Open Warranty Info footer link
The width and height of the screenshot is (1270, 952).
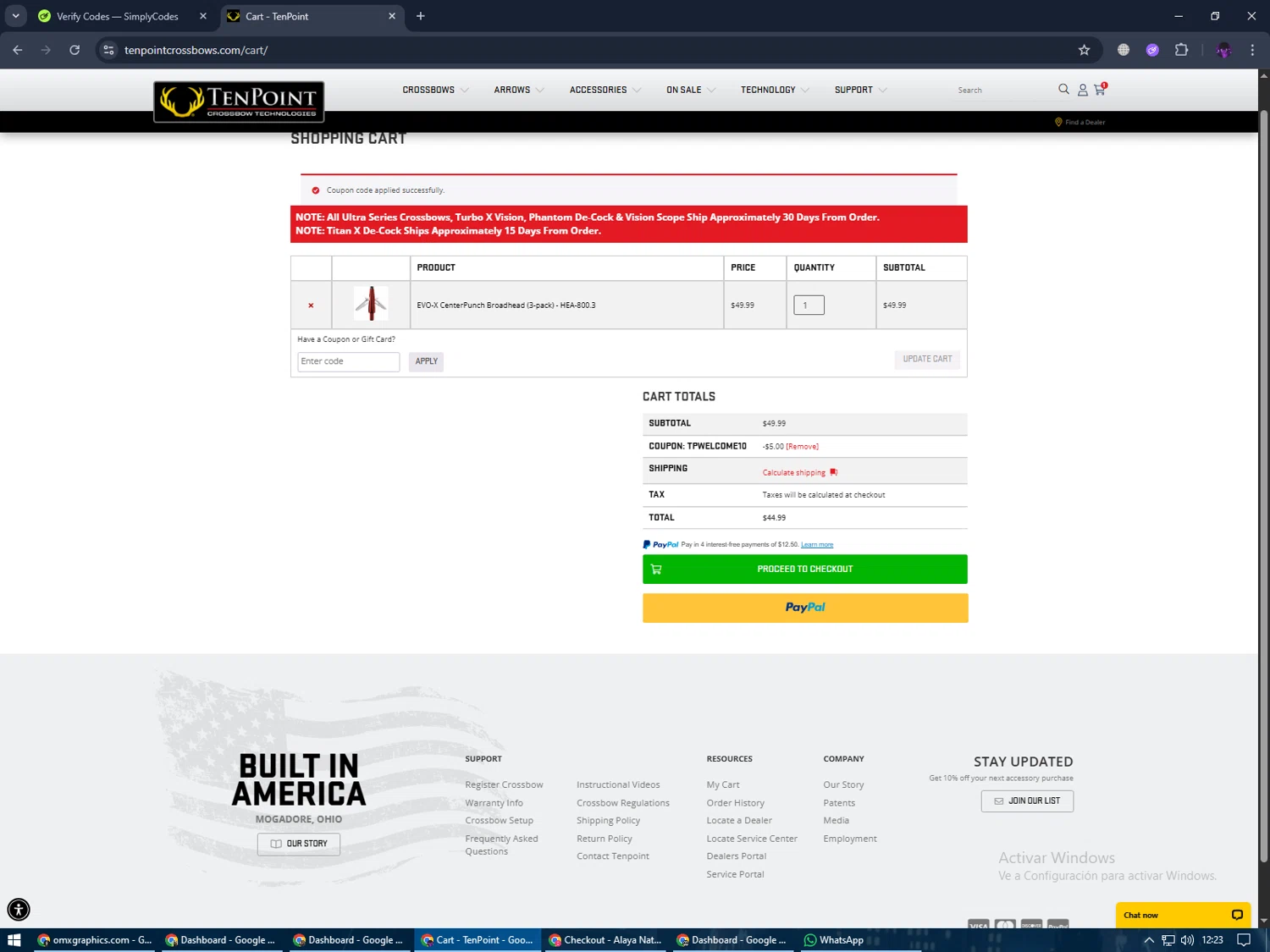click(x=494, y=803)
